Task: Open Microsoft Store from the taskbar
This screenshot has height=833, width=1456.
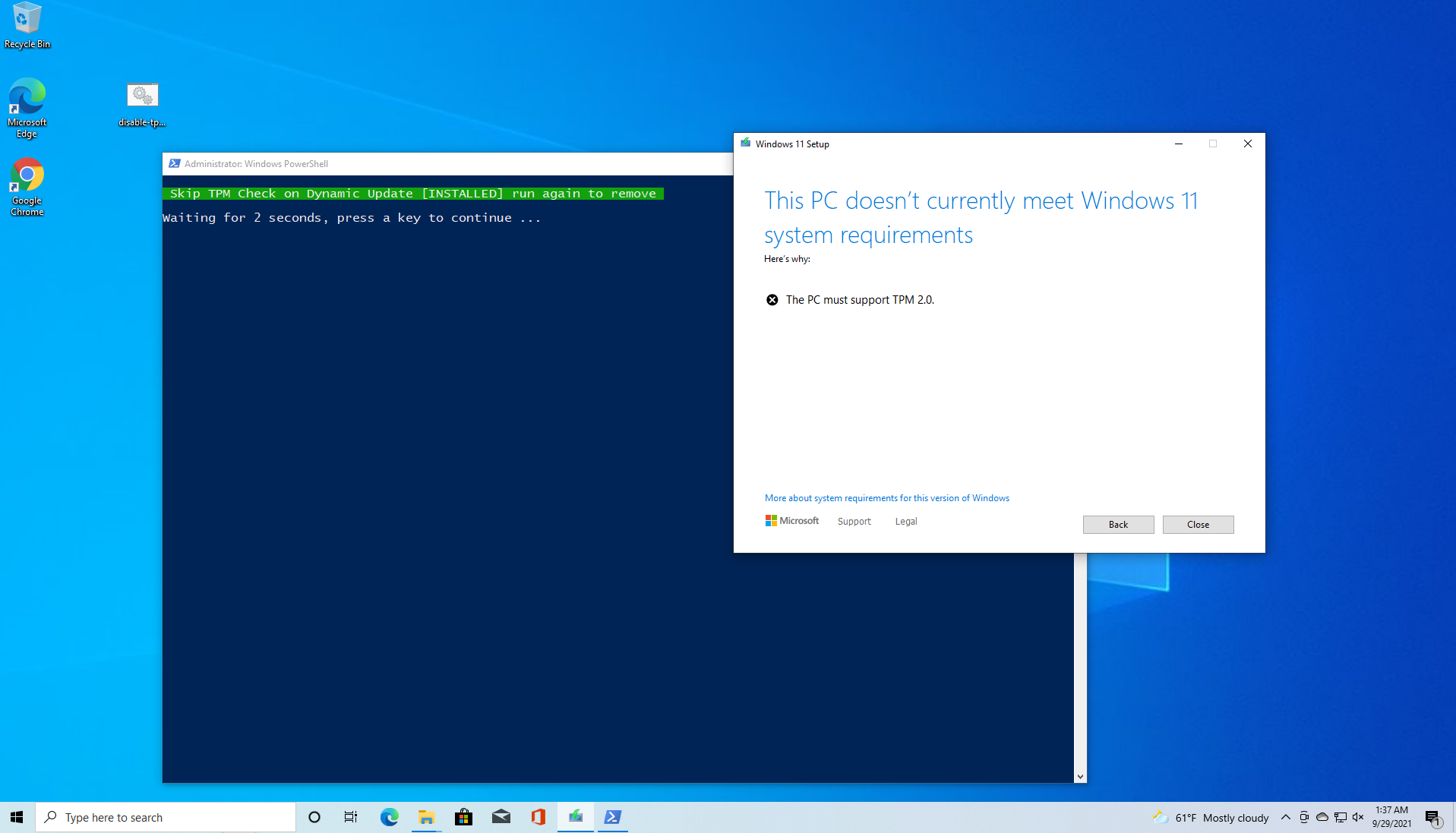Action: point(463,817)
